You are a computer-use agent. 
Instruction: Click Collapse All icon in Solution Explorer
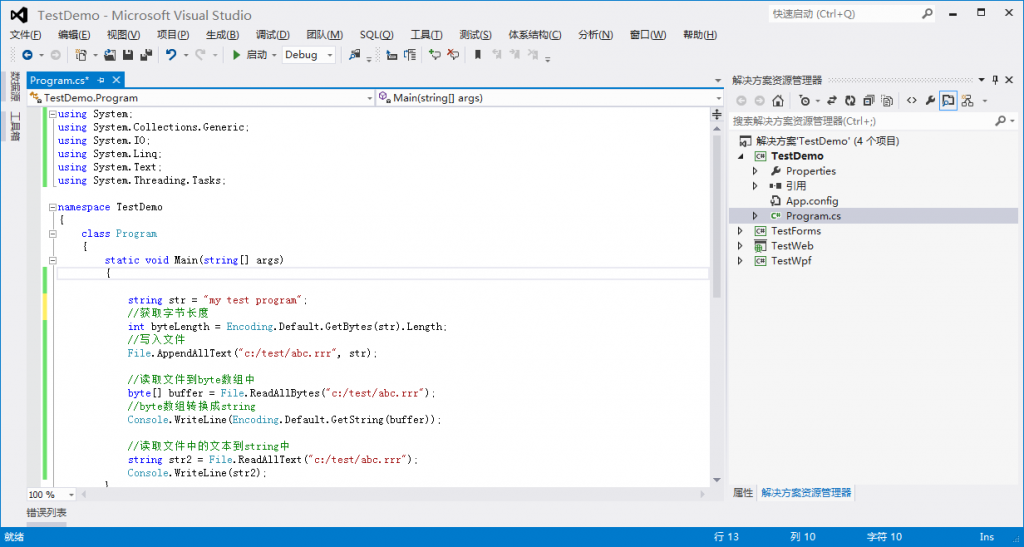(867, 101)
